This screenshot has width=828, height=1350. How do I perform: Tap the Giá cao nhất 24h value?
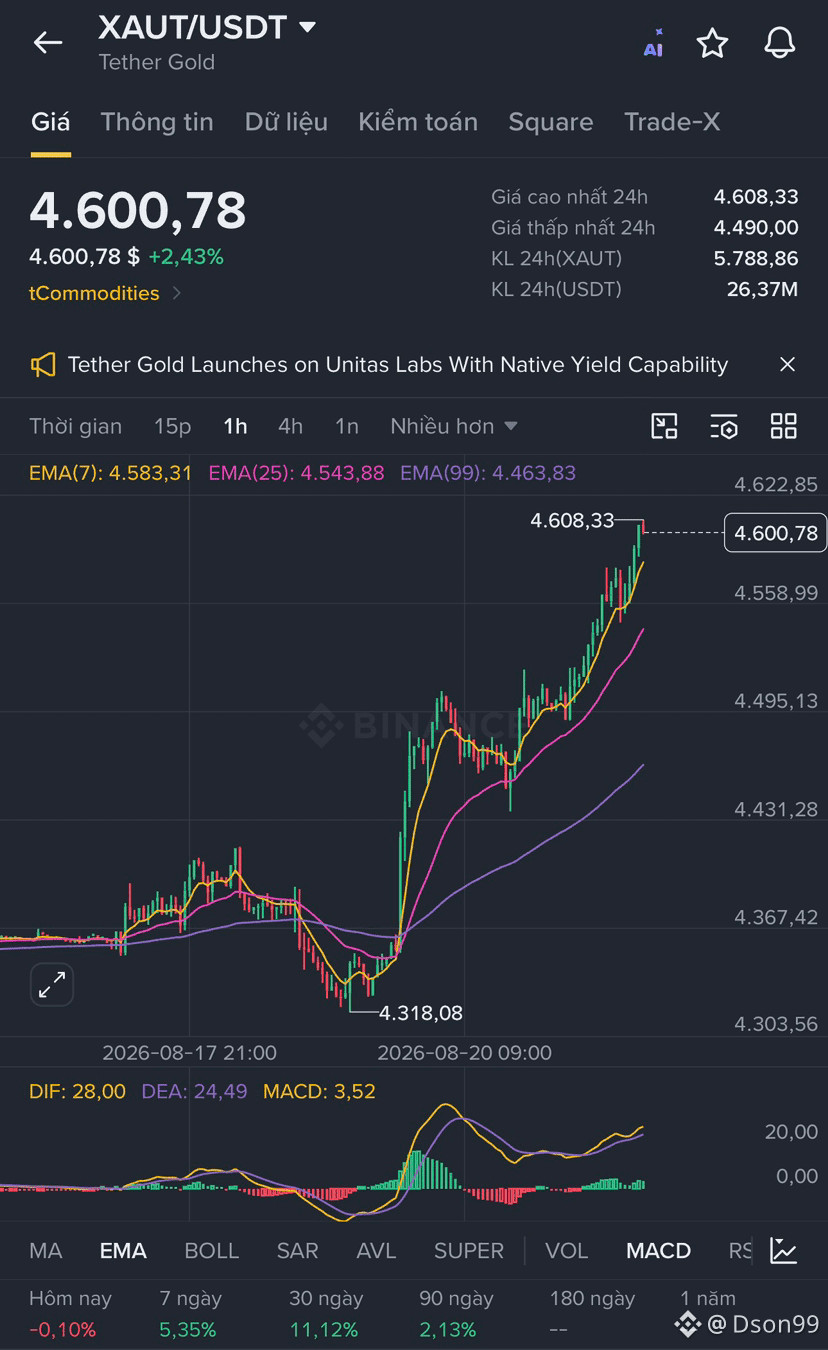click(756, 197)
